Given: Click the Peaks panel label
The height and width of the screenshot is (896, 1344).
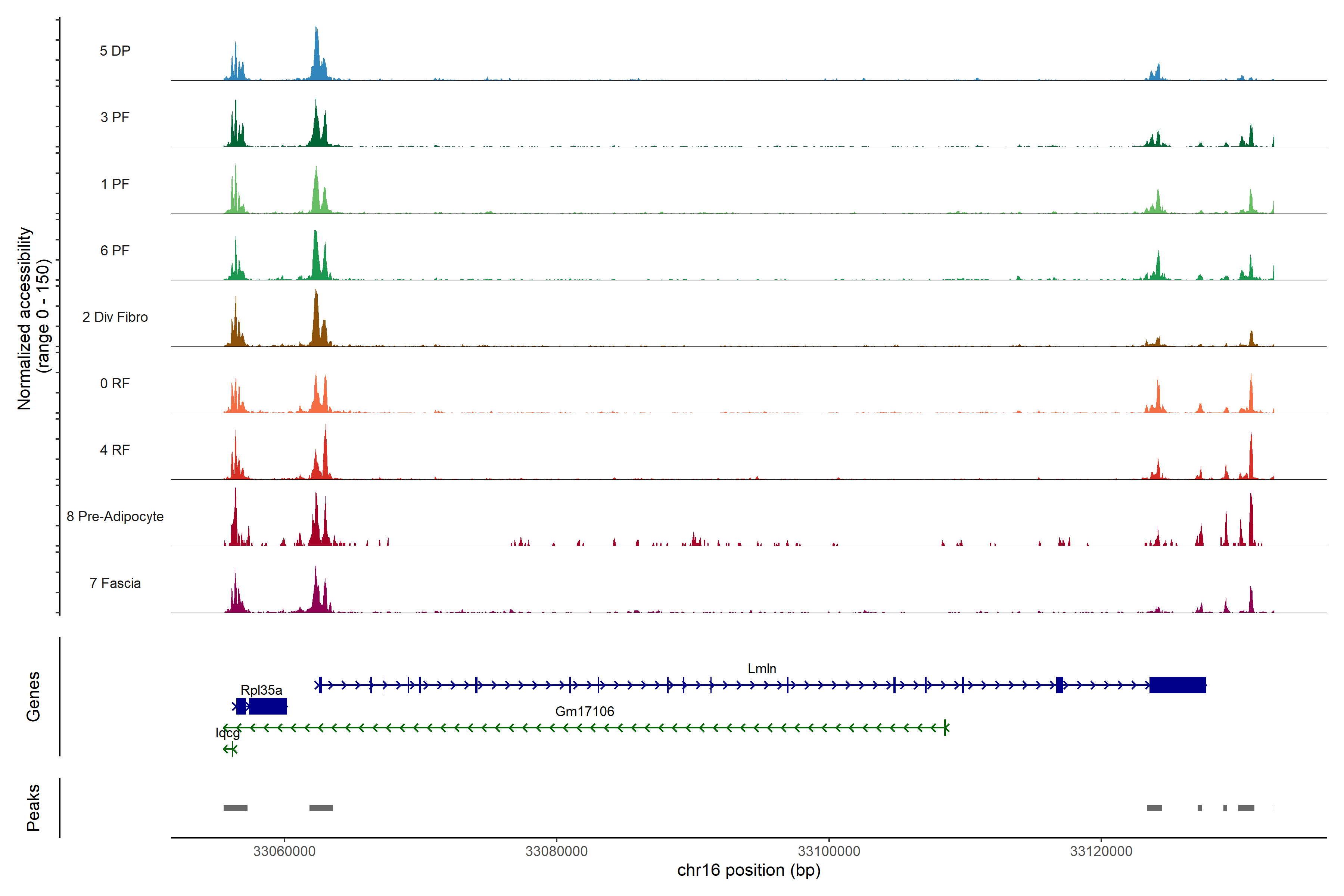Looking at the screenshot, I should point(33,808).
